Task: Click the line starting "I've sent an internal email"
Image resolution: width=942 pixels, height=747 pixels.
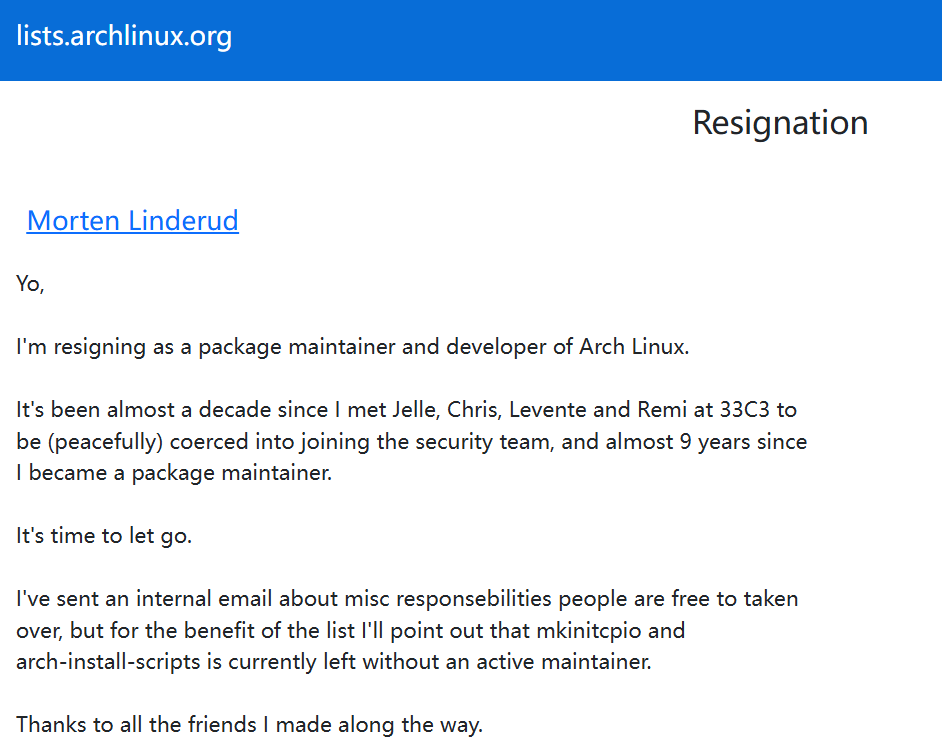Action: pos(407,599)
